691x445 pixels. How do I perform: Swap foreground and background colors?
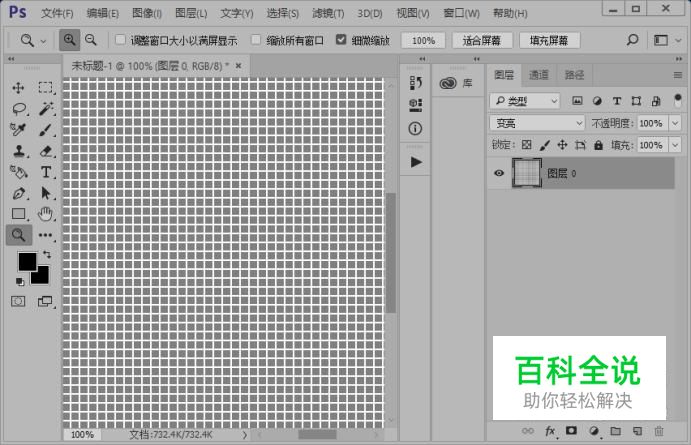coord(47,254)
